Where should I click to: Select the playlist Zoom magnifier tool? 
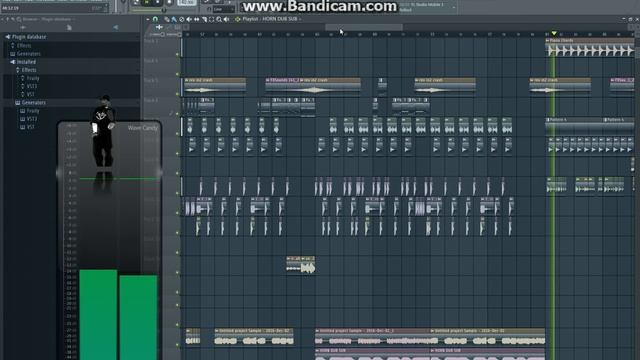point(219,19)
